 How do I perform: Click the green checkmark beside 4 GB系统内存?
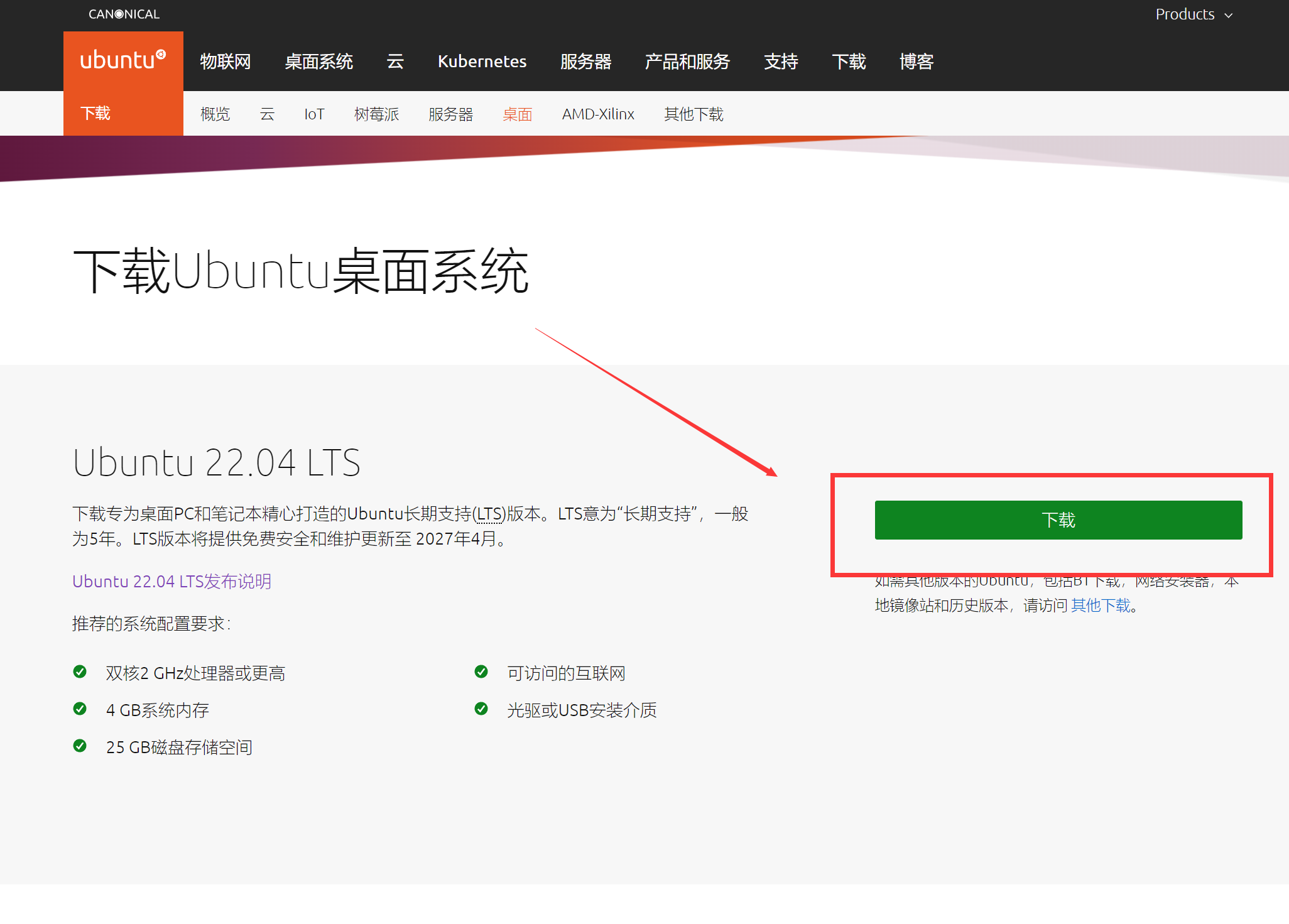pos(80,709)
